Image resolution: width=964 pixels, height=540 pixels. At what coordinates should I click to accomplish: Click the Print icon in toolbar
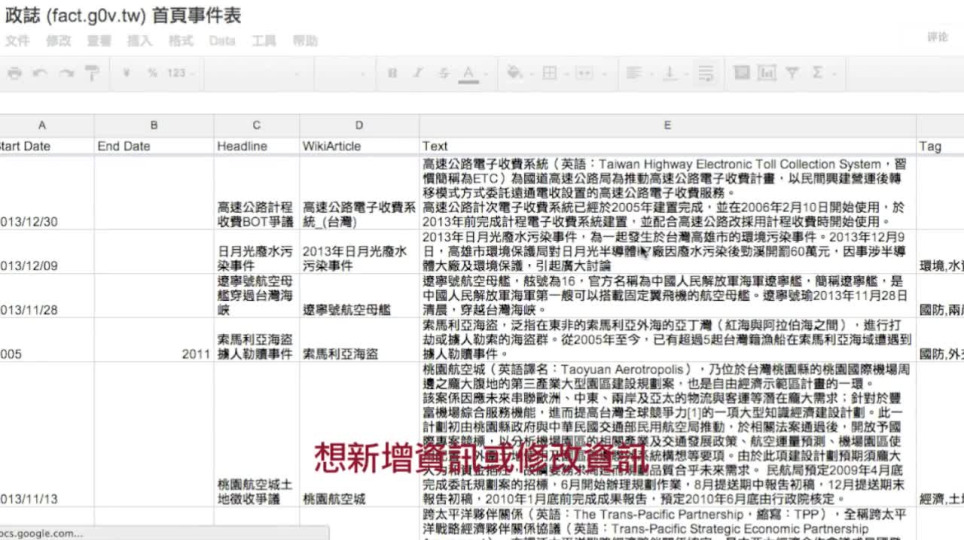pyautogui.click(x=14, y=73)
